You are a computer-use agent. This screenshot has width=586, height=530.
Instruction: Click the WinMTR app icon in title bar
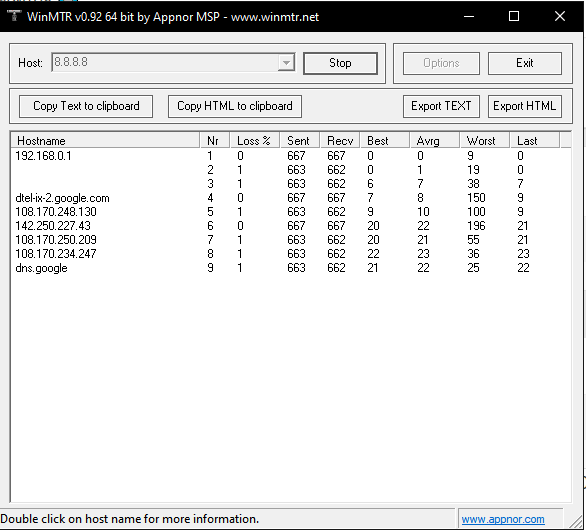point(14,16)
